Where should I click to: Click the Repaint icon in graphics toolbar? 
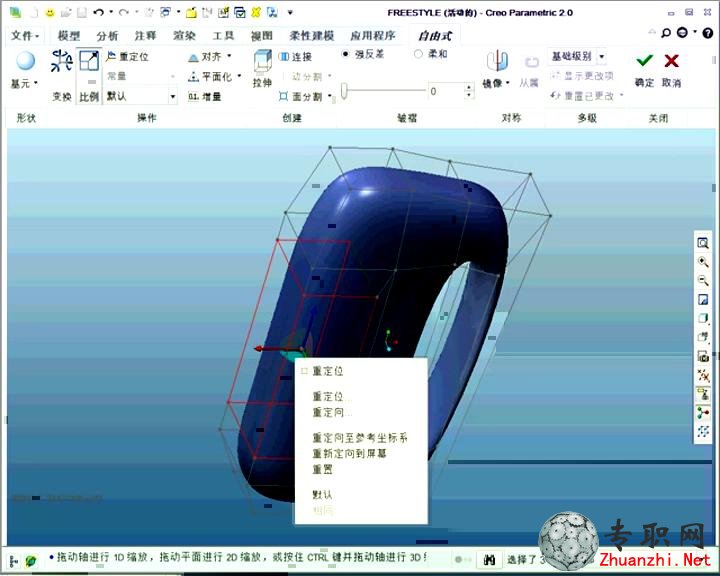tap(703, 299)
